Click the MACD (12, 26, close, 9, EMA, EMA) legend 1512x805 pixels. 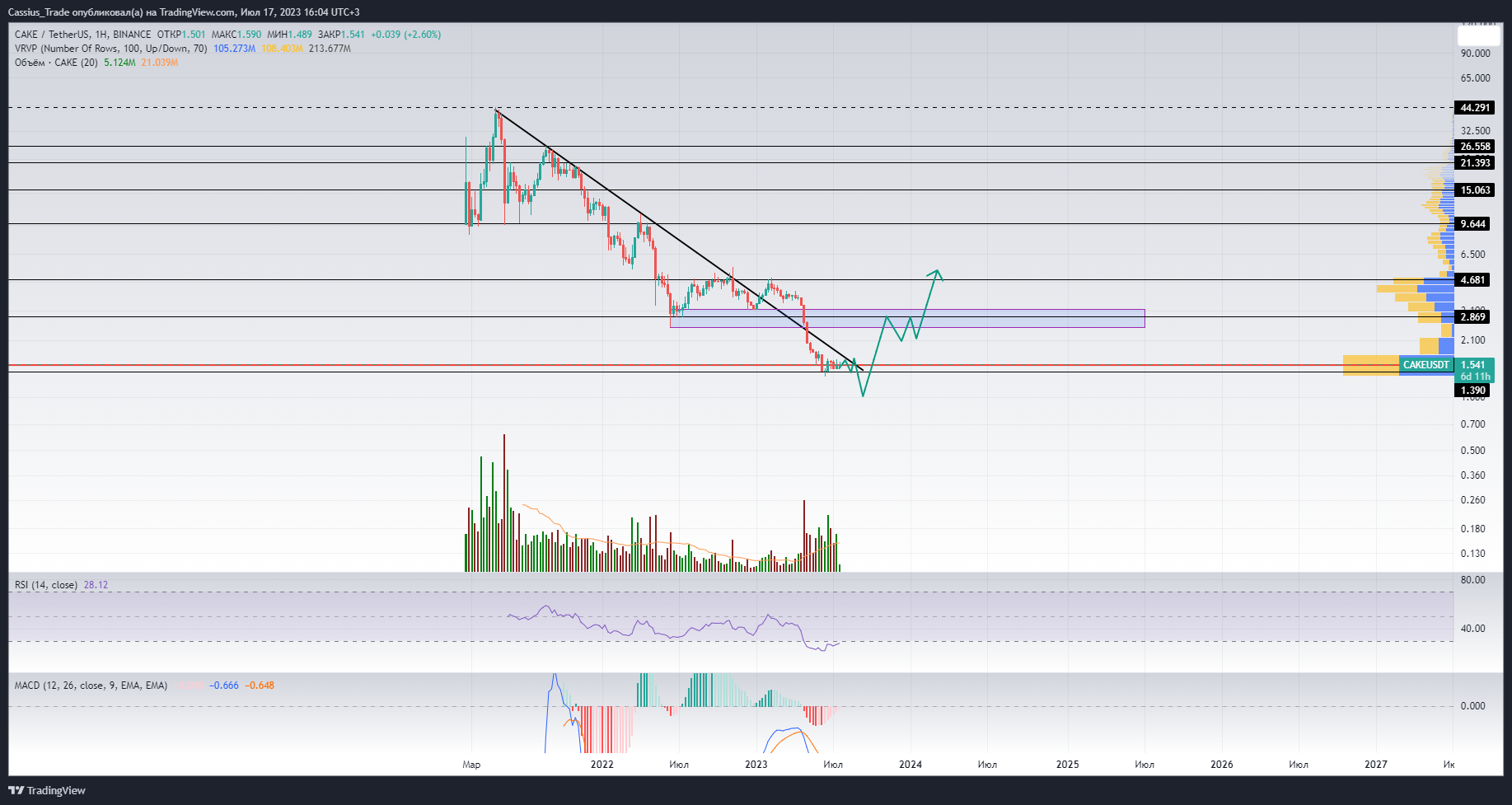[91, 686]
